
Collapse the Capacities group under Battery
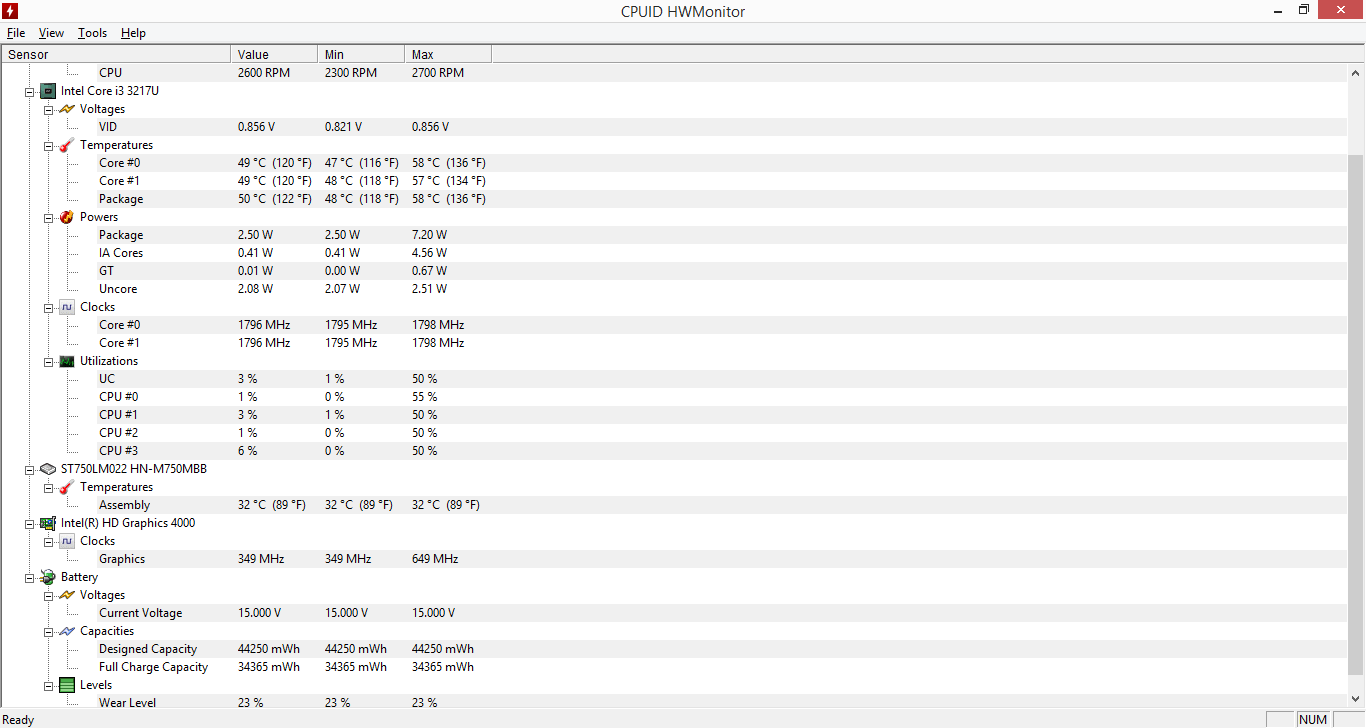48,631
